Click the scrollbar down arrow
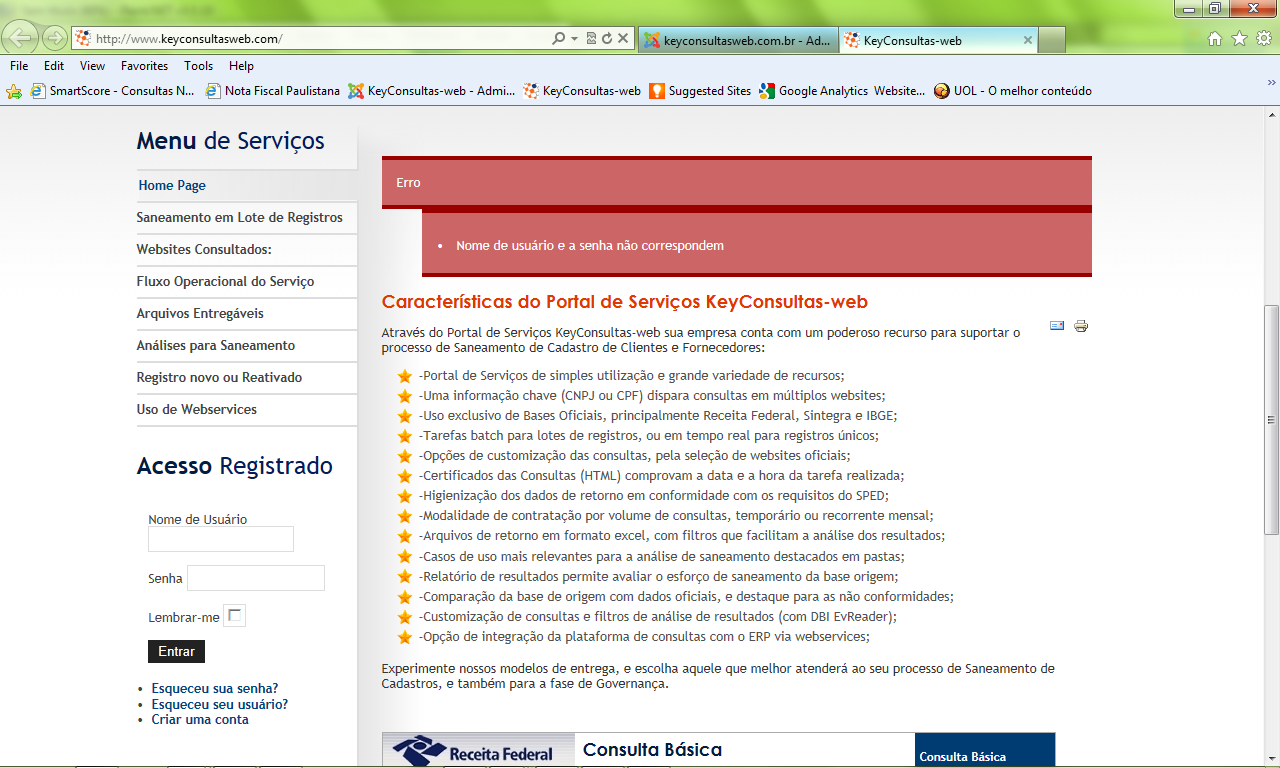Screen dimensions: 1280x768 point(1272,757)
